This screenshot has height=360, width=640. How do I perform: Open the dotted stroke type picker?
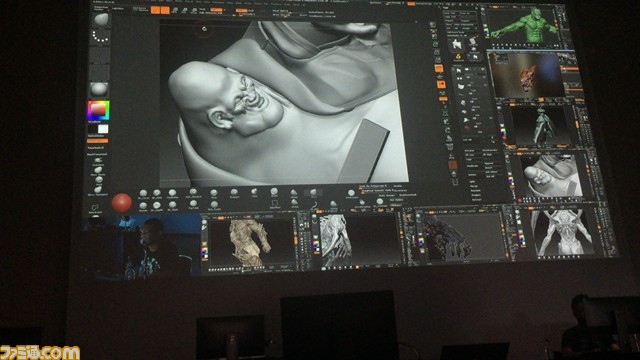(x=100, y=36)
